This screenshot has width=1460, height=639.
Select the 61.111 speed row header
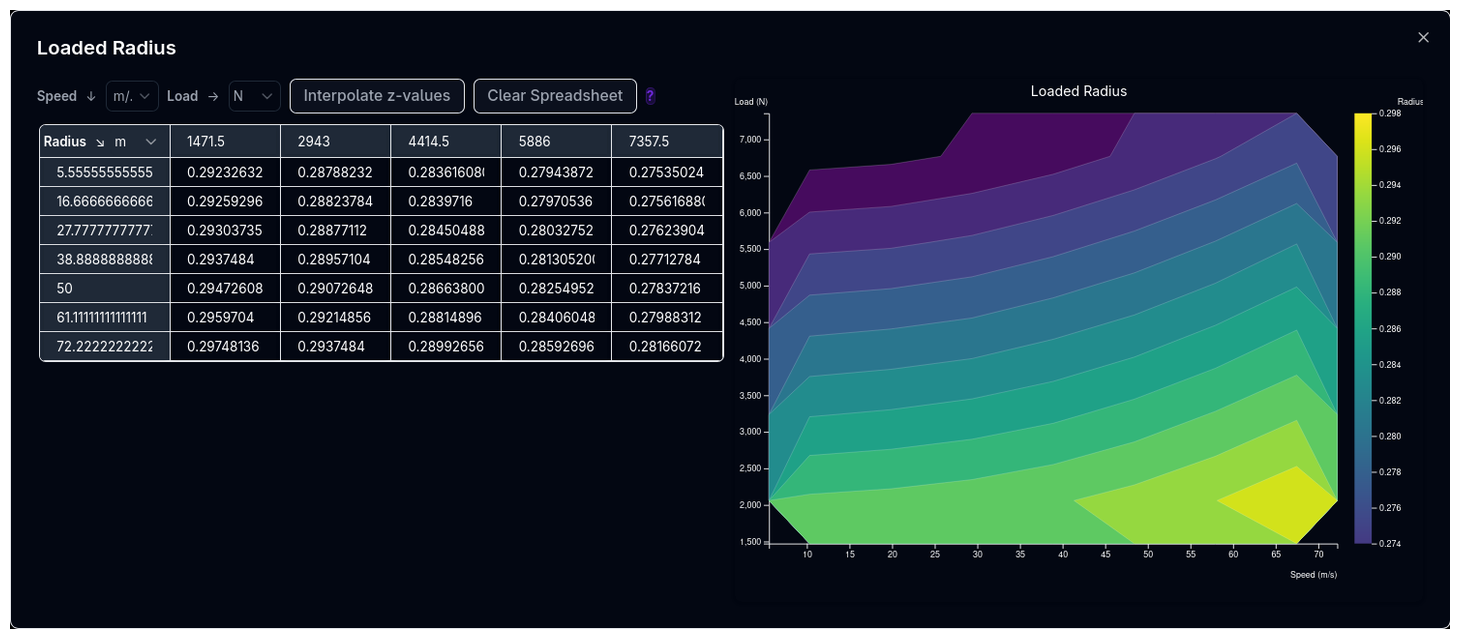click(x=105, y=318)
